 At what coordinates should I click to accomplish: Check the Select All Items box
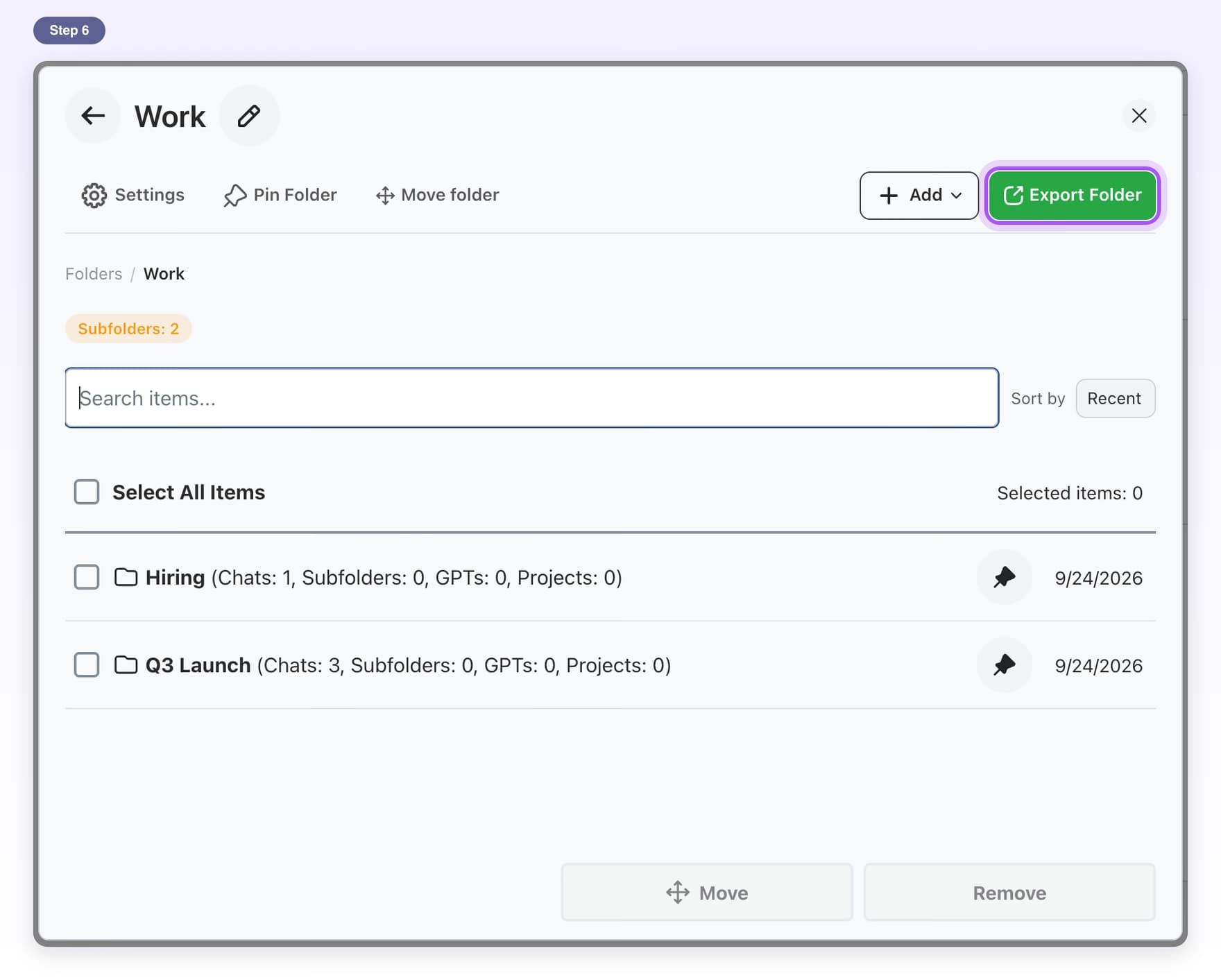tap(87, 492)
